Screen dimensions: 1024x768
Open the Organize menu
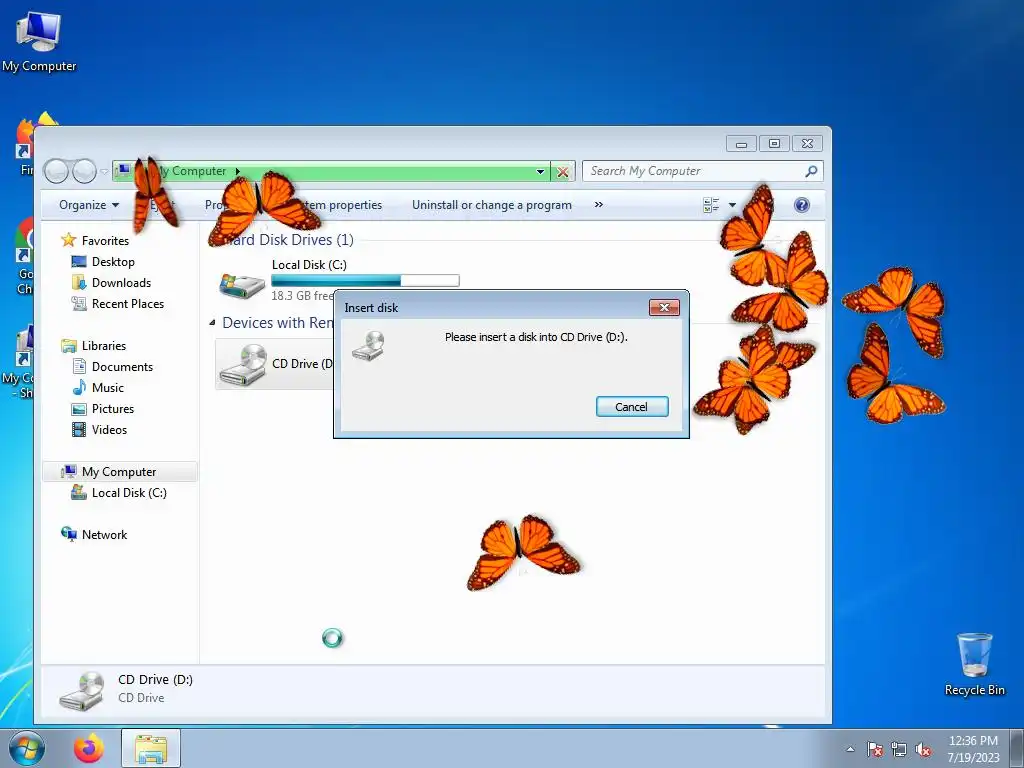(x=89, y=205)
